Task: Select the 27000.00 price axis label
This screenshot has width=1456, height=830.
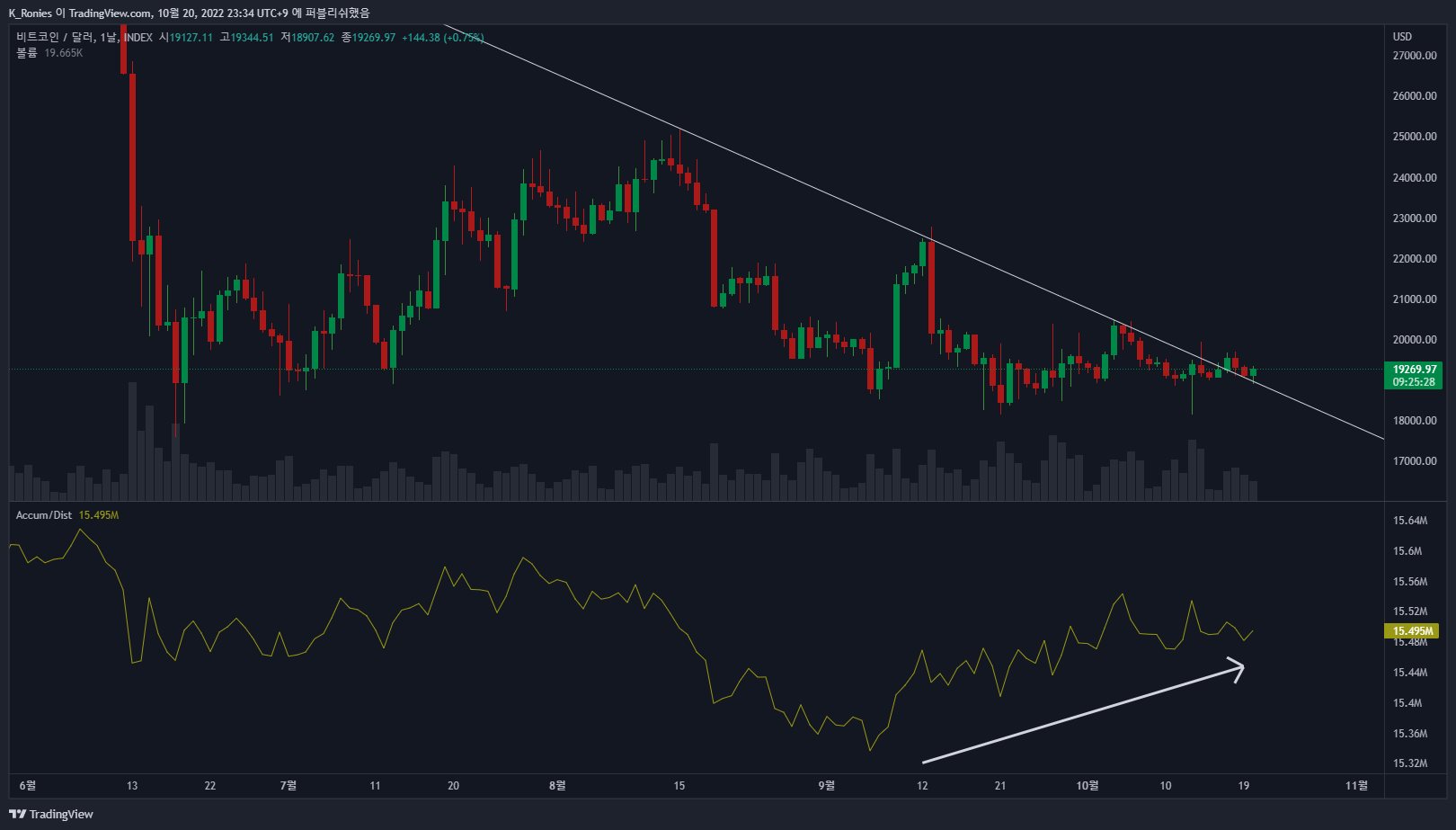Action: coord(1415,56)
